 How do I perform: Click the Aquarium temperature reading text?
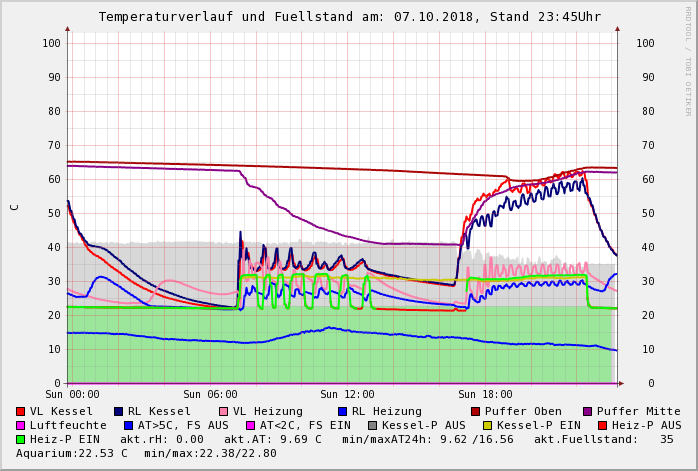[72, 453]
